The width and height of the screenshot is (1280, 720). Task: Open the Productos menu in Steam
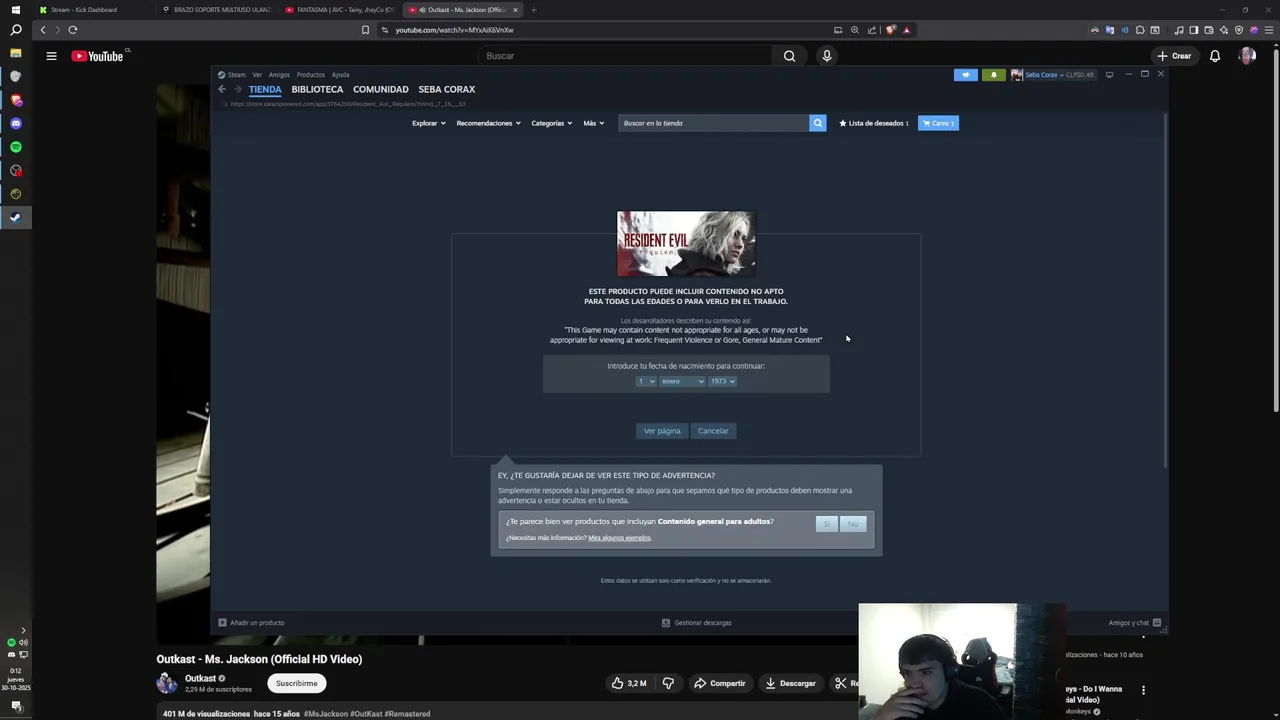(310, 75)
